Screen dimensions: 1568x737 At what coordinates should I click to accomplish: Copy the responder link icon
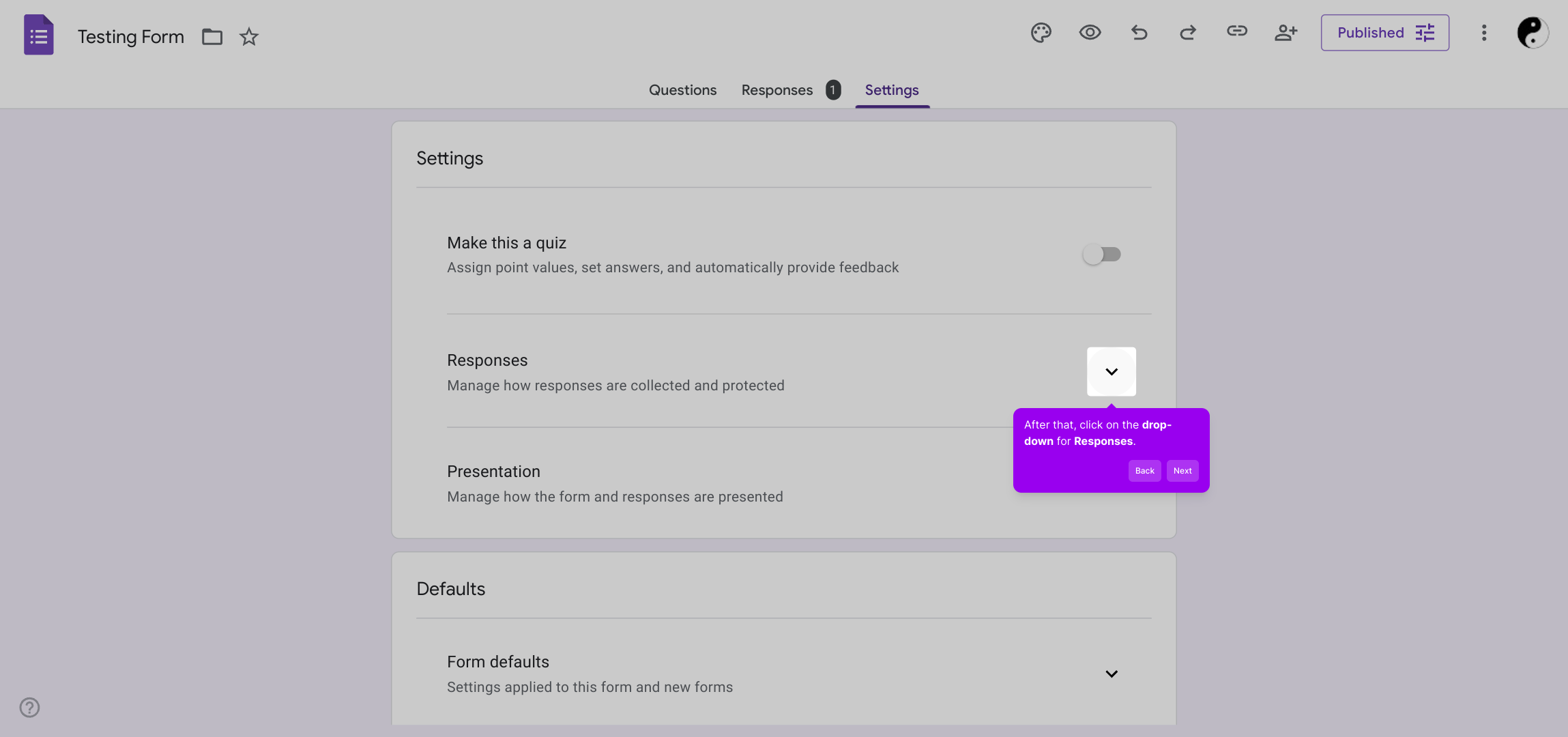[1237, 31]
